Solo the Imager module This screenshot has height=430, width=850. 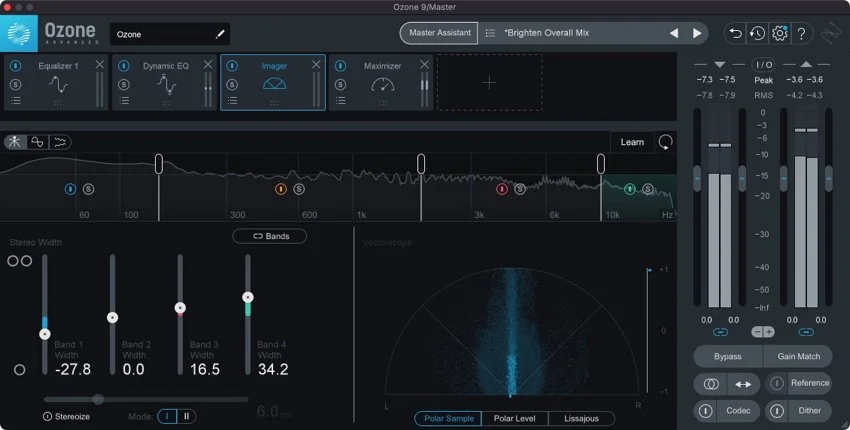click(232, 85)
